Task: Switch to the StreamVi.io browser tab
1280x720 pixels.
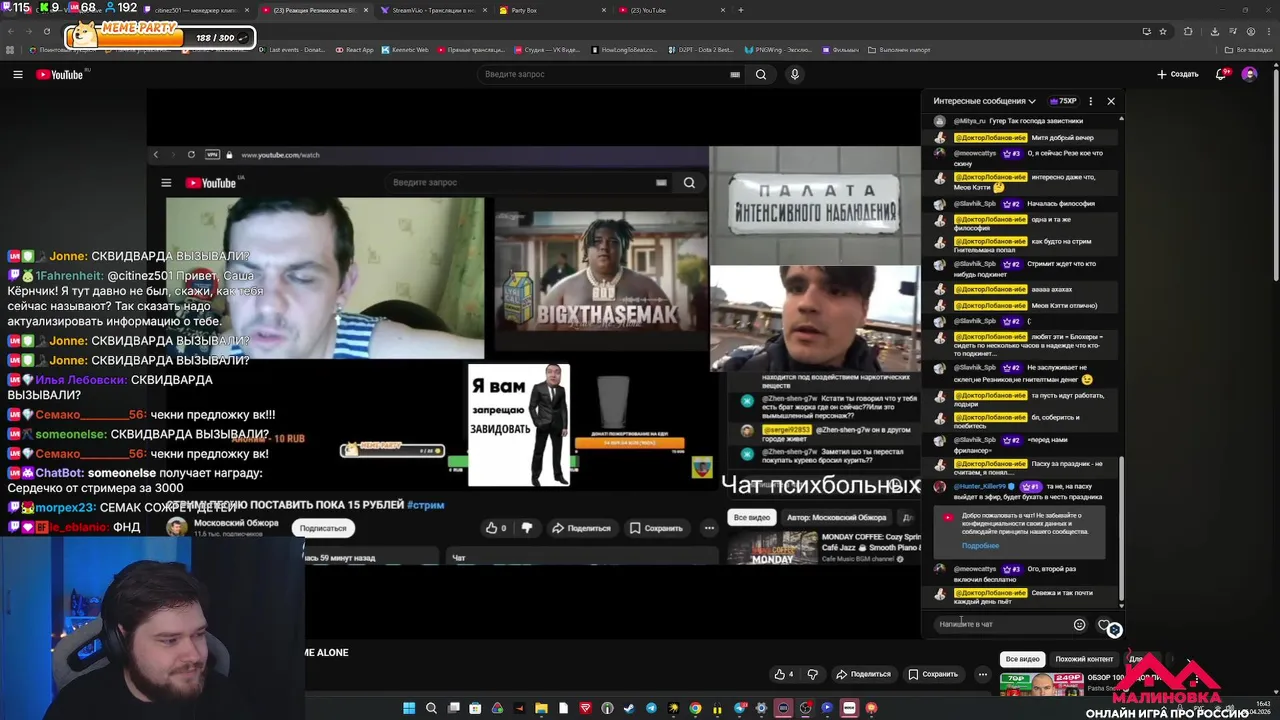Action: point(432,10)
